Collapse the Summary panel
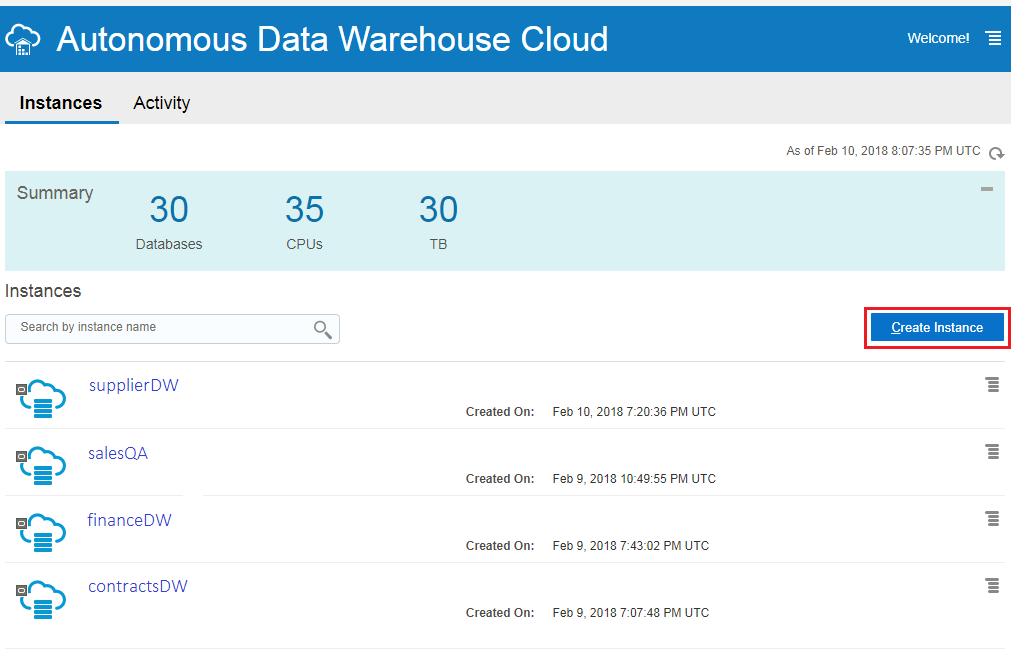 987,188
